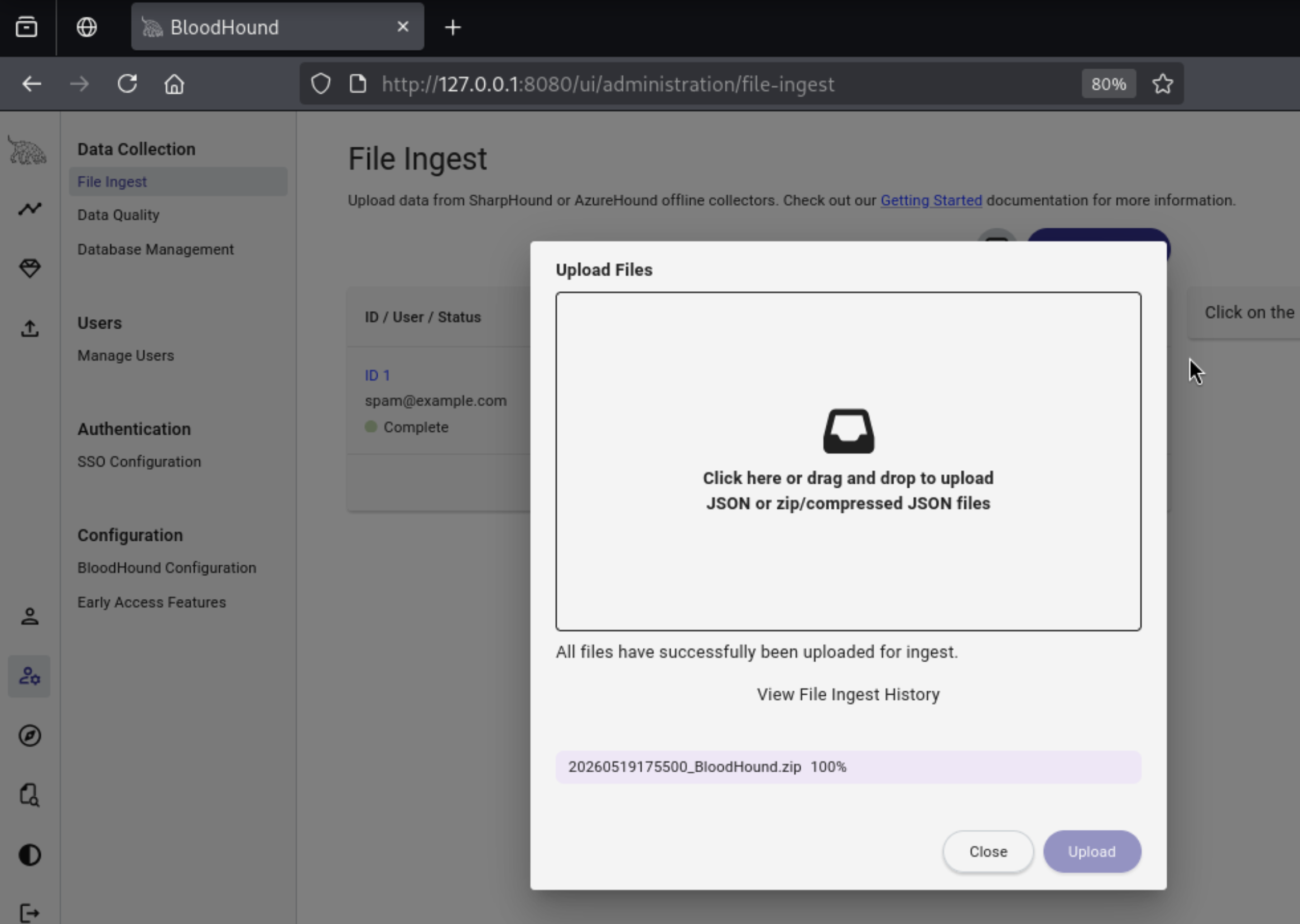Close the BloodHound browser tab
This screenshot has width=1300, height=924.
coord(403,27)
